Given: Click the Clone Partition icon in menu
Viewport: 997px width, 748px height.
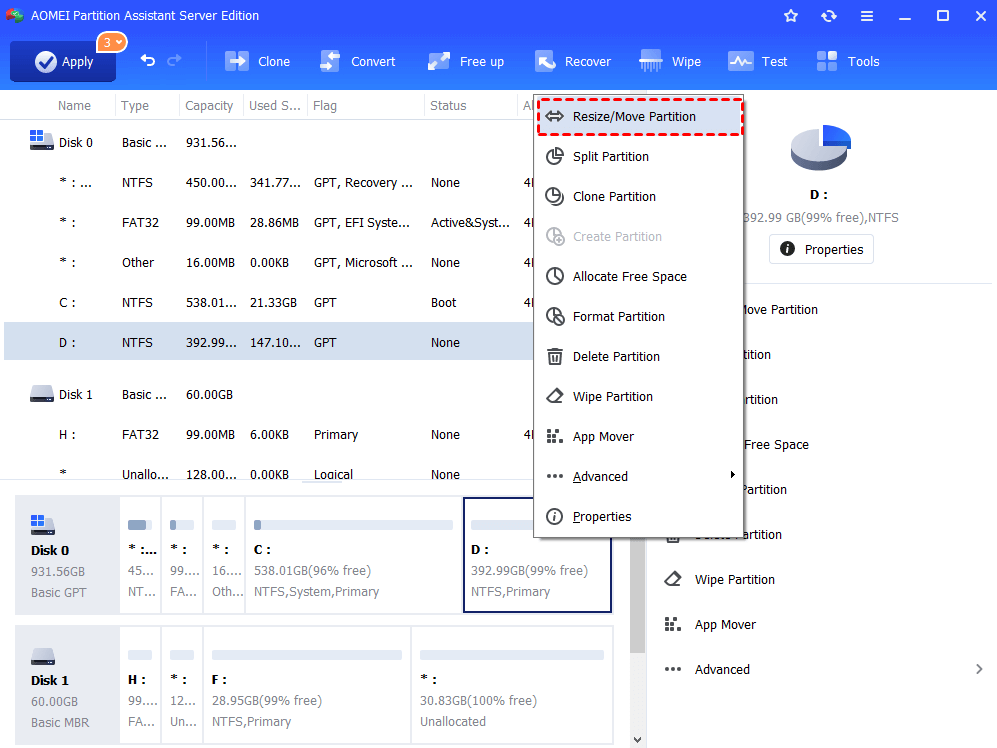Looking at the screenshot, I should (x=554, y=196).
